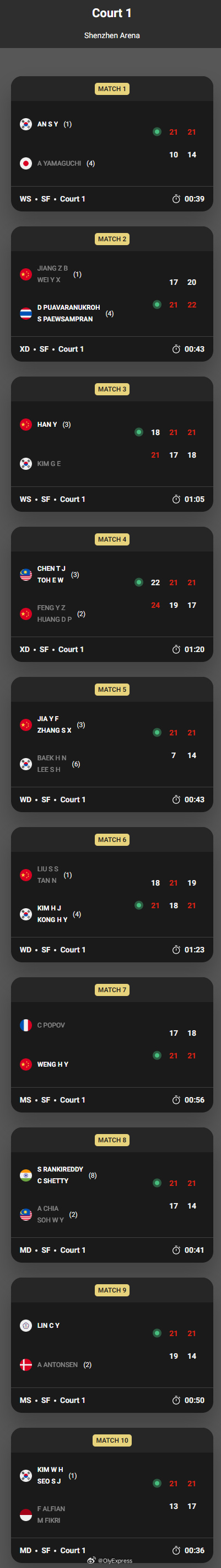Viewport: 221px width, 1568px height.
Task: Select the LIN C Y player name
Action: 48,1325
